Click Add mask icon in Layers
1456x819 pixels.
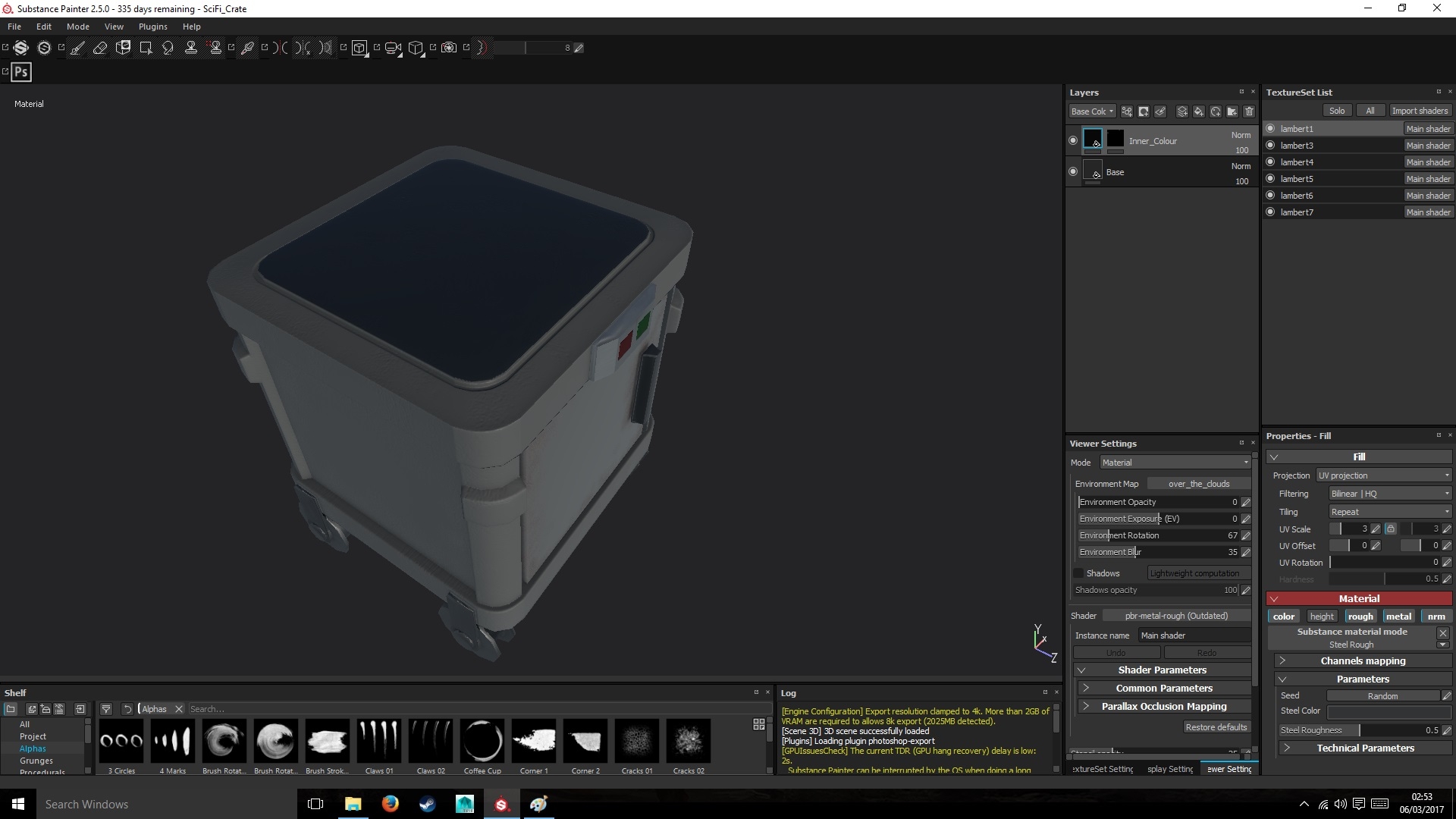[1144, 111]
